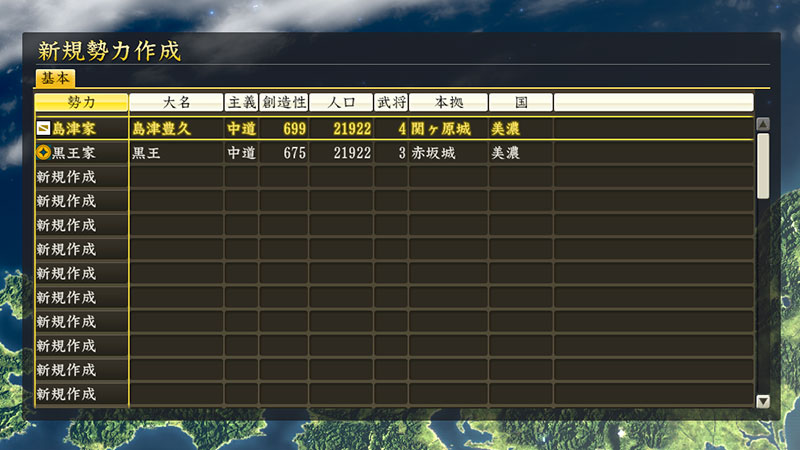Click the 武将 column header

click(390, 102)
